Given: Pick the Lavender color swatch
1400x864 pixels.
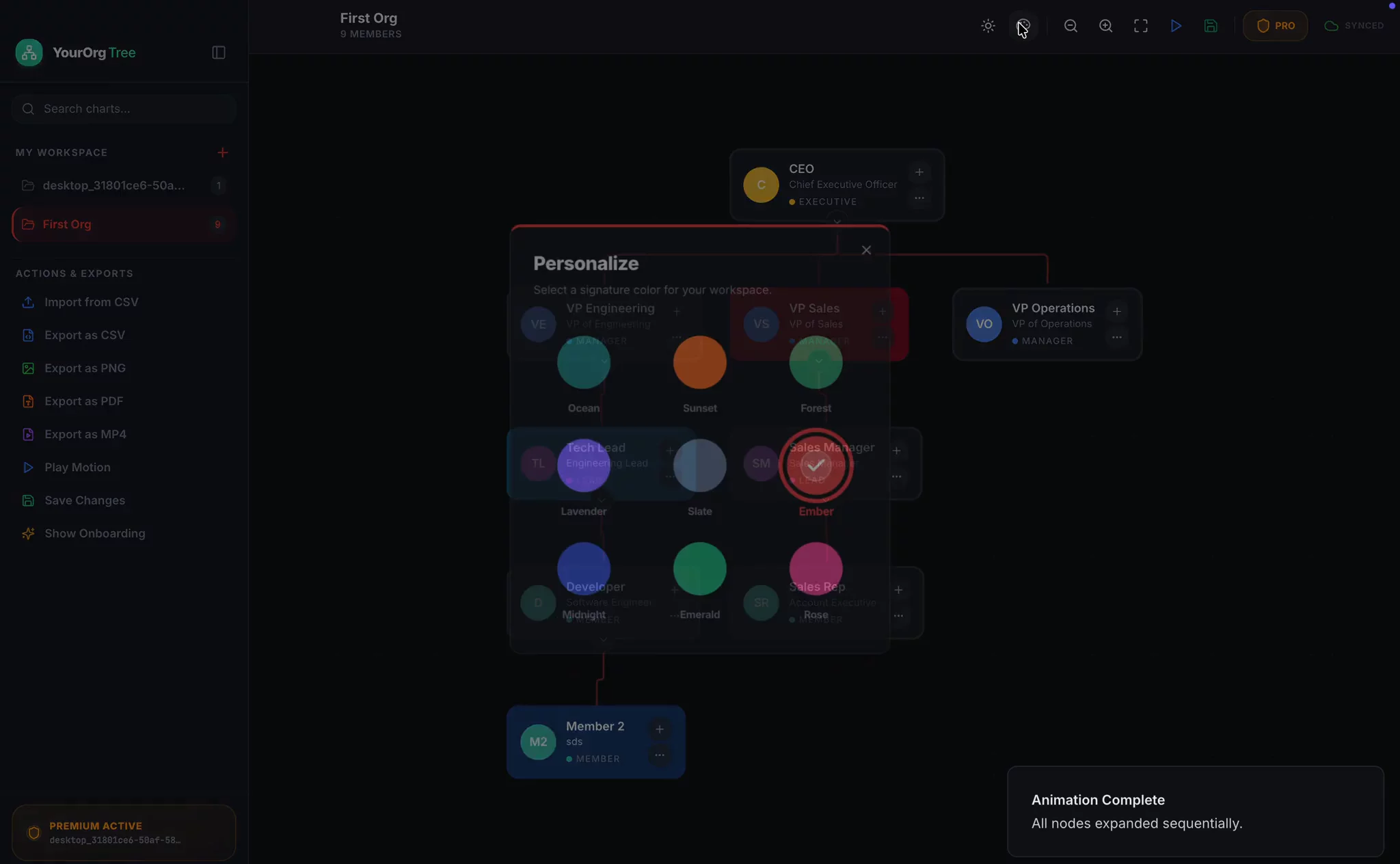Looking at the screenshot, I should point(584,465).
